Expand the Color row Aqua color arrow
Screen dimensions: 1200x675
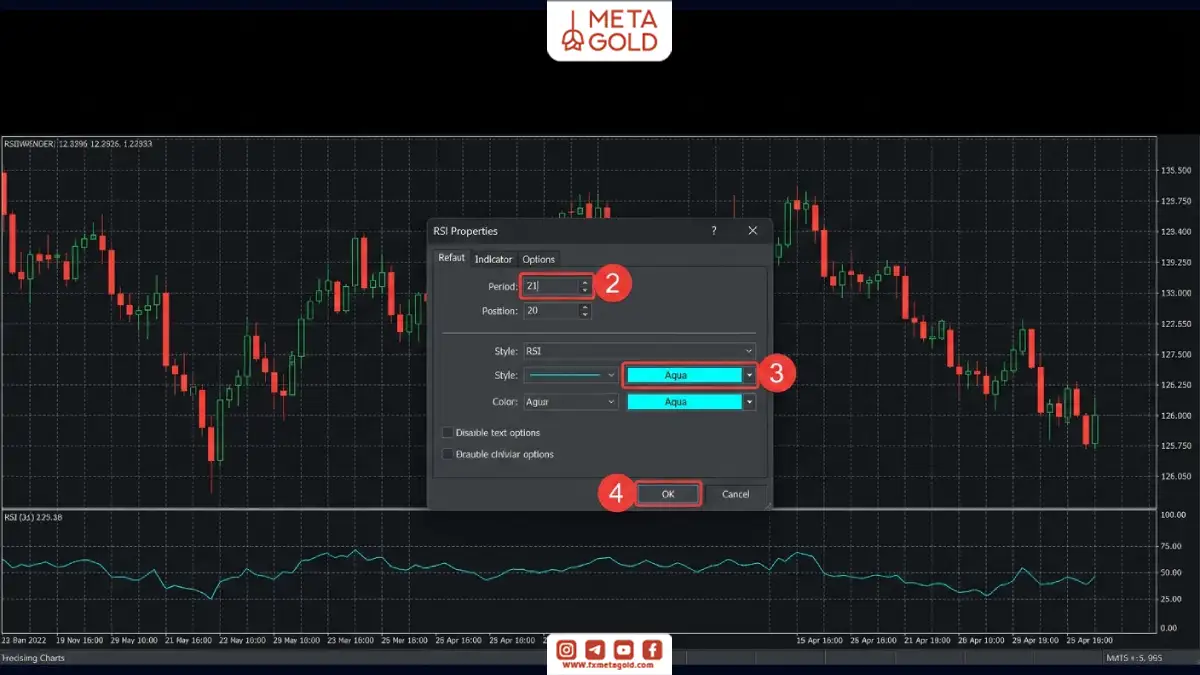(x=749, y=402)
